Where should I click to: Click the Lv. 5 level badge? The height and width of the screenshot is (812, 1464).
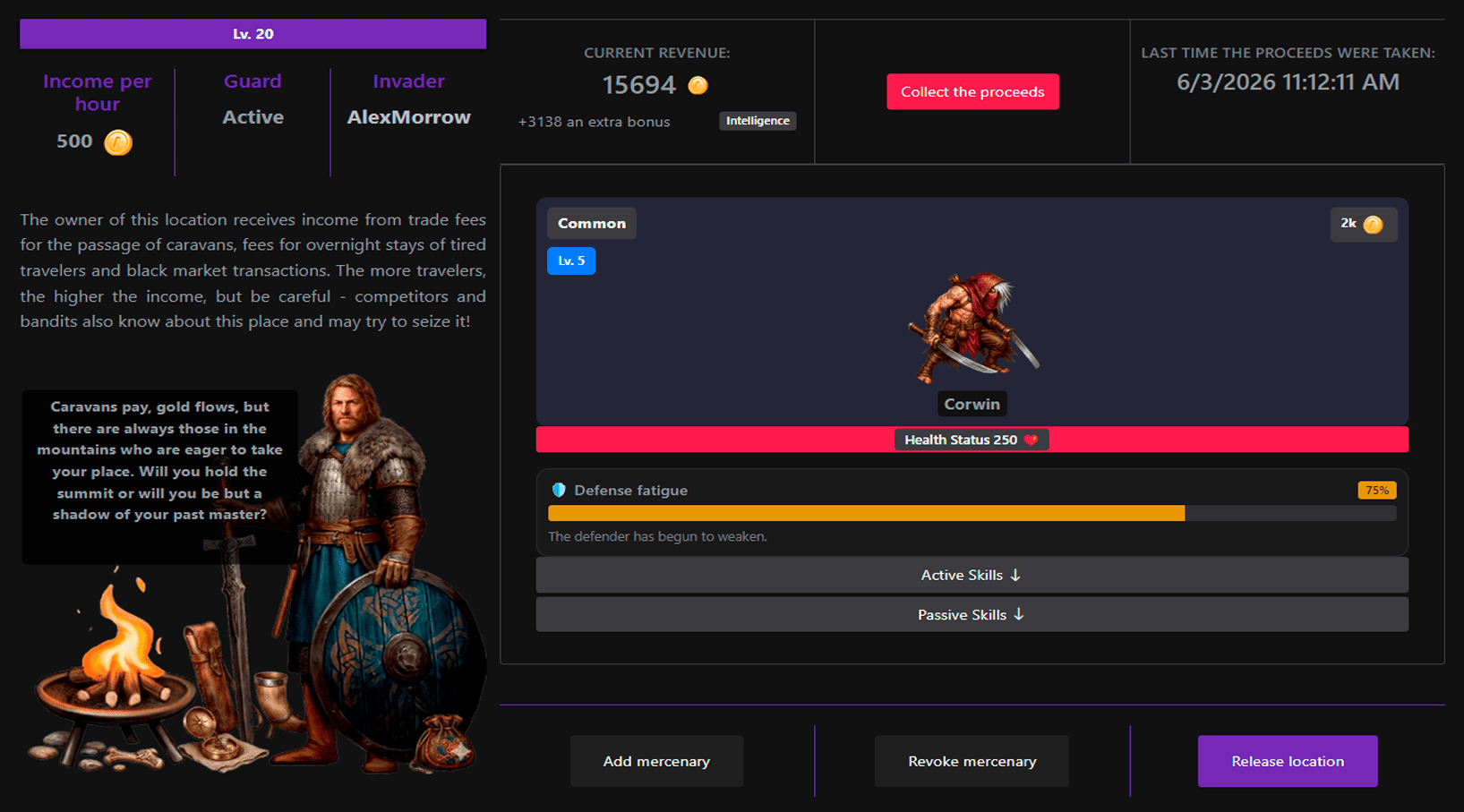click(x=571, y=261)
